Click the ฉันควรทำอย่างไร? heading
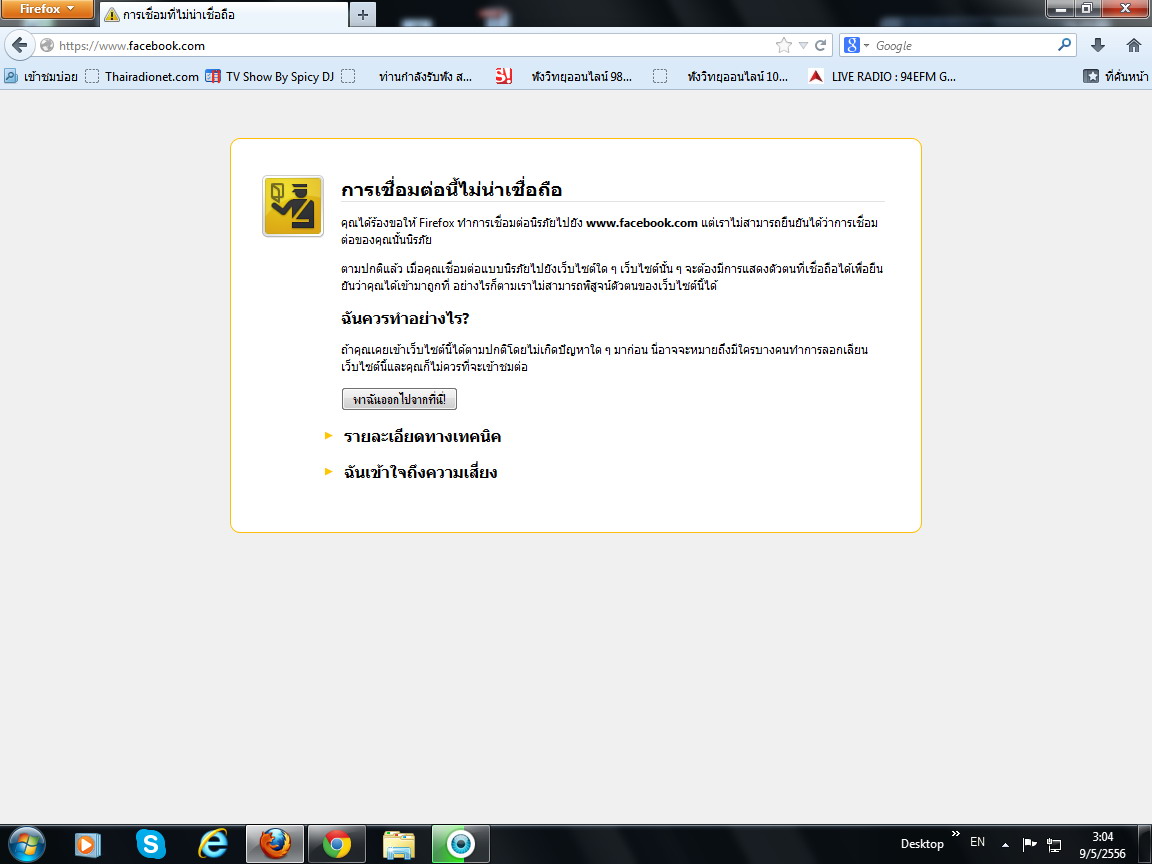Image resolution: width=1152 pixels, height=864 pixels. 405,318
